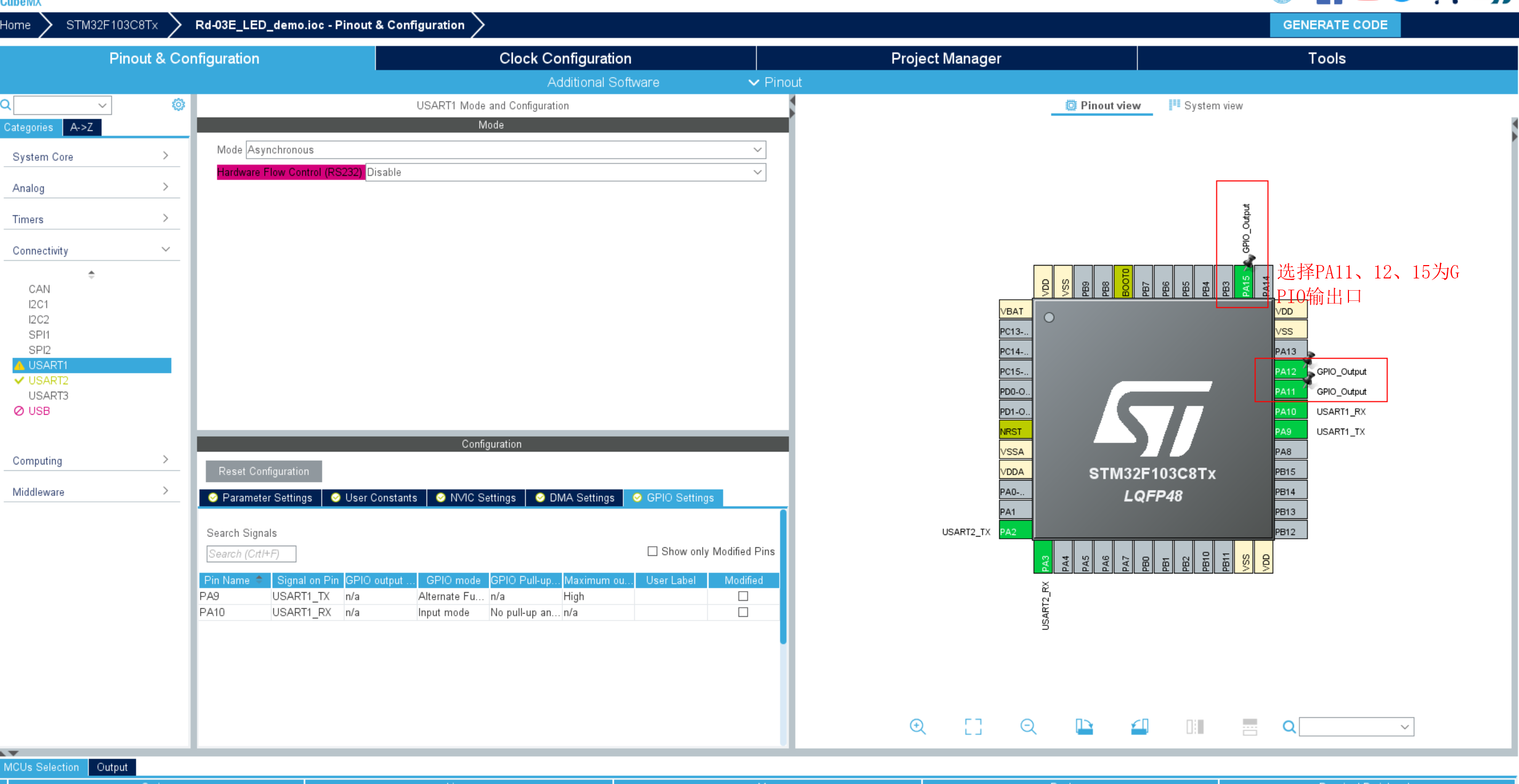Check the Modified box for PA9

point(743,596)
